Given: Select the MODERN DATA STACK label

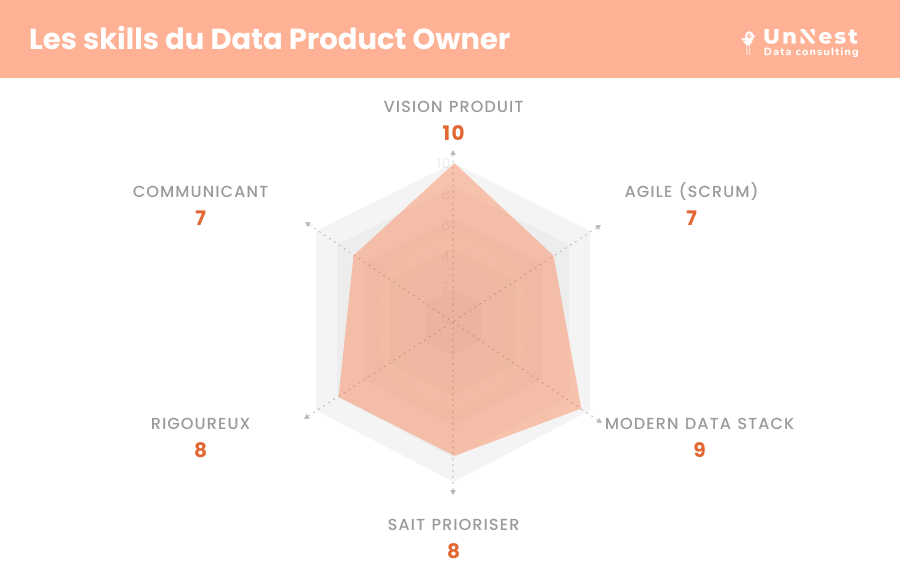Looking at the screenshot, I should 699,424.
